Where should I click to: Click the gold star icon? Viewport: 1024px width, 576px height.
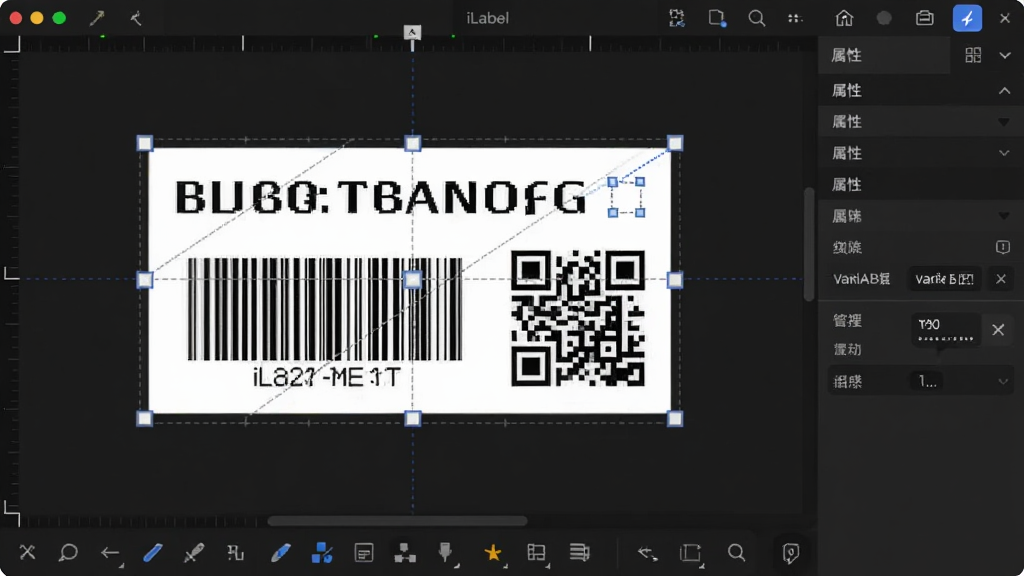[492, 553]
